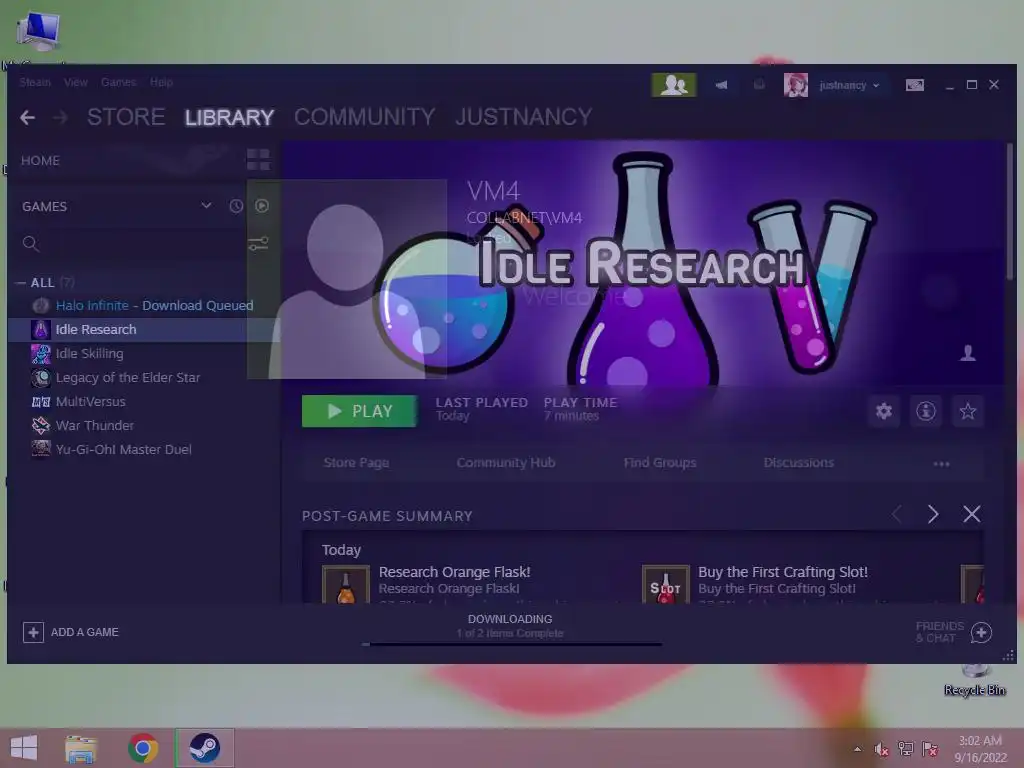1024x768 pixels.
Task: Click the announcements megaphone icon
Action: click(x=721, y=85)
